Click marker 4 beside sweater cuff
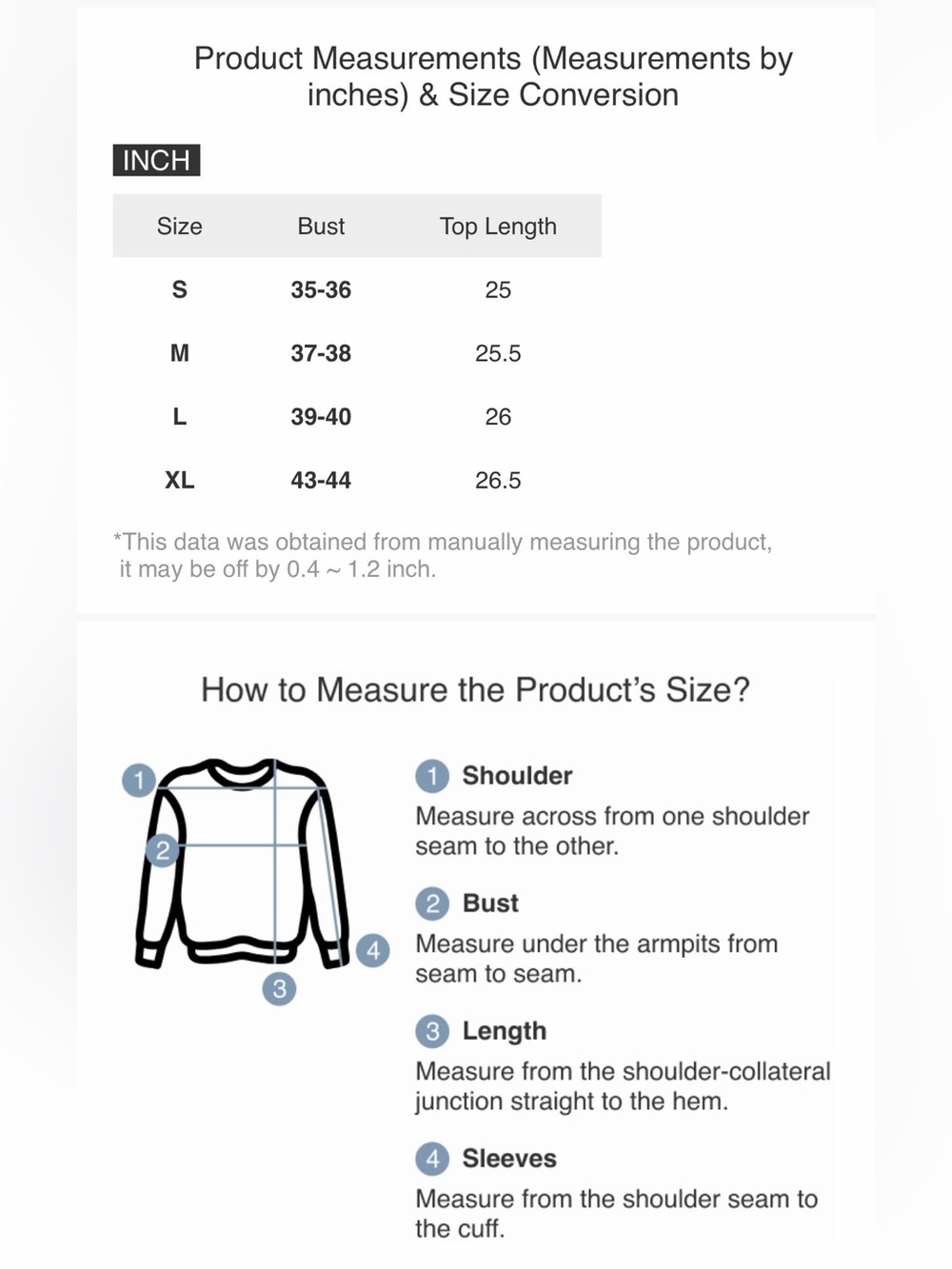 (373, 950)
